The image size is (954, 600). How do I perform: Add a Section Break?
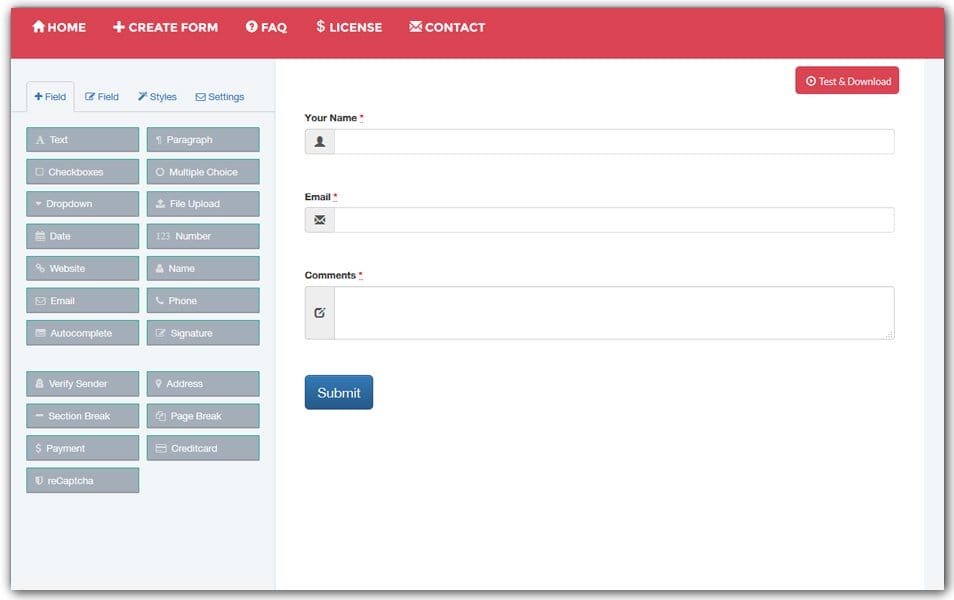click(82, 415)
